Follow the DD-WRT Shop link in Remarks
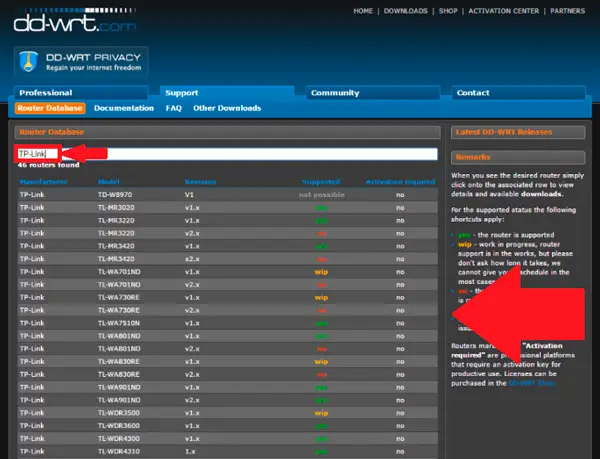The image size is (600, 459). click(532, 383)
